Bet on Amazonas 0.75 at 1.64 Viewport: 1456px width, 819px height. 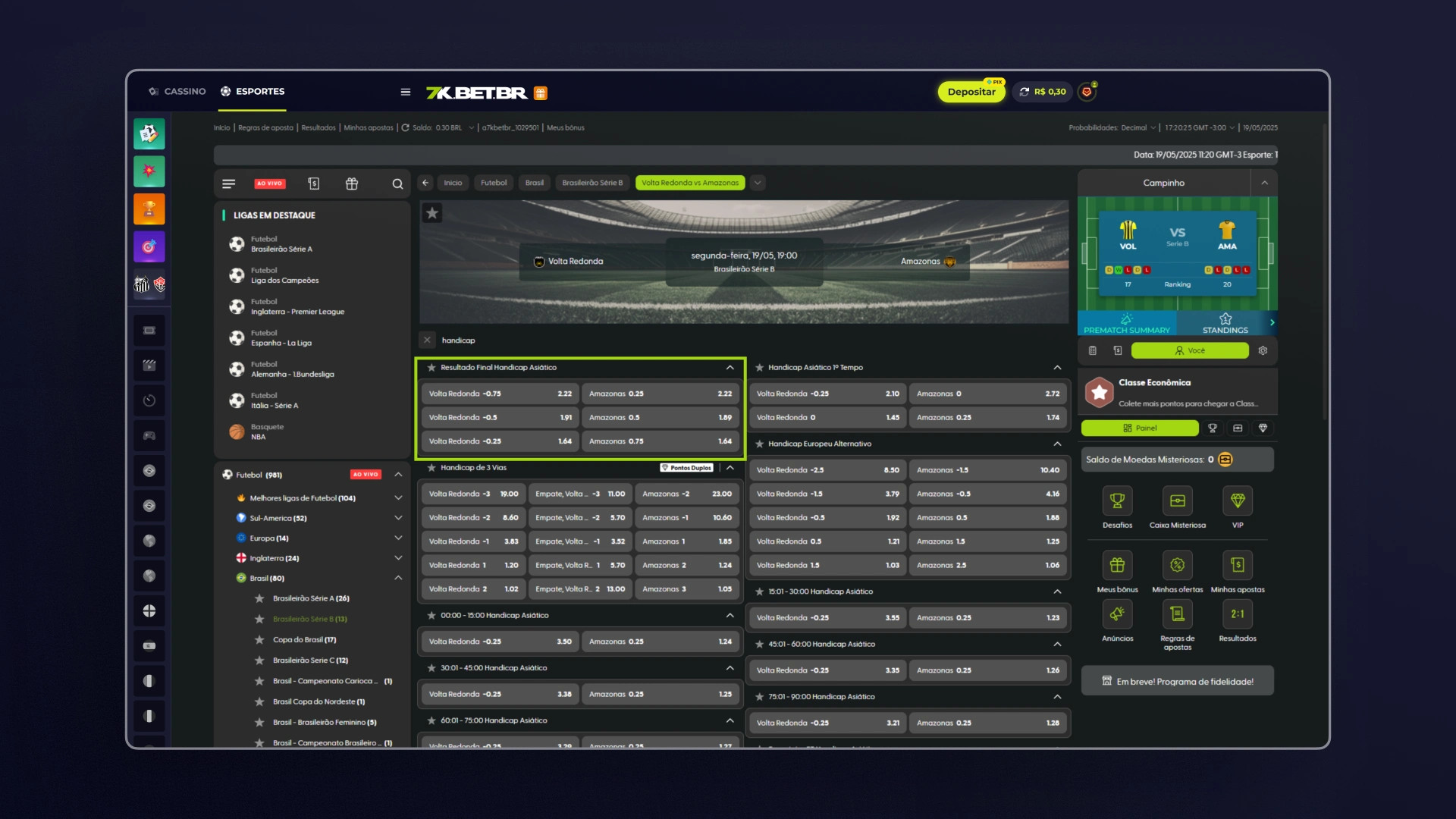660,441
